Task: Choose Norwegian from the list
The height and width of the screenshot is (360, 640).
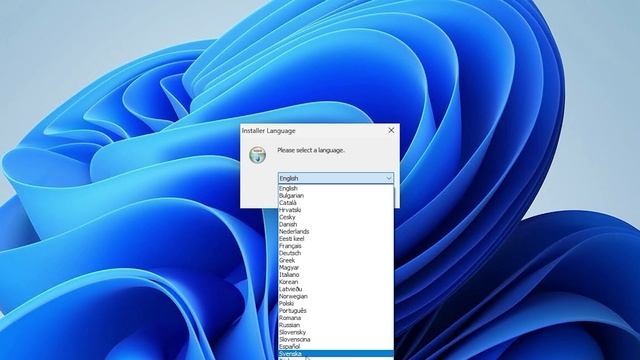Action: tap(336, 296)
